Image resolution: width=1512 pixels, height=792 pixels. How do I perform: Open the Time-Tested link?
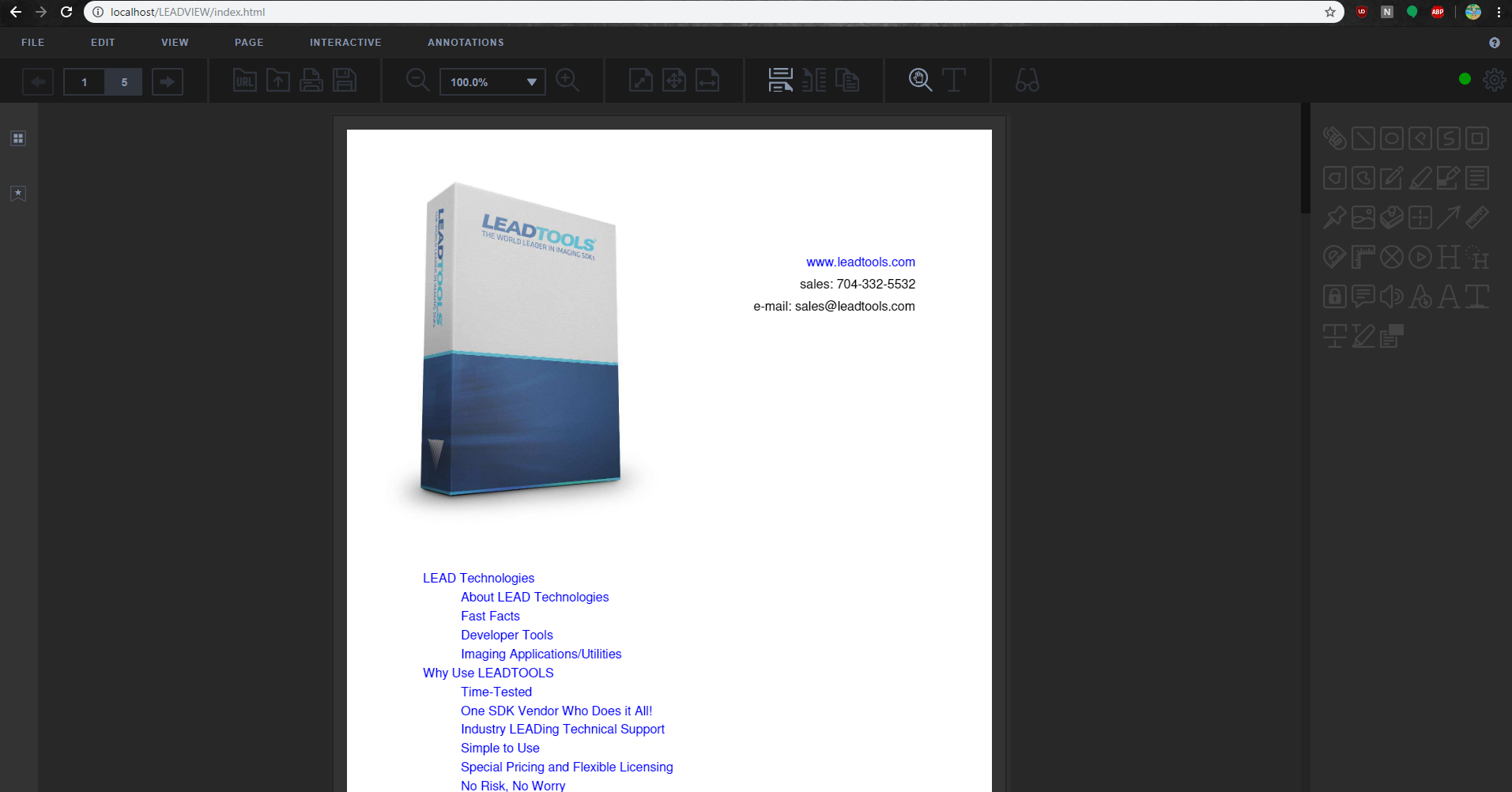pos(496,692)
